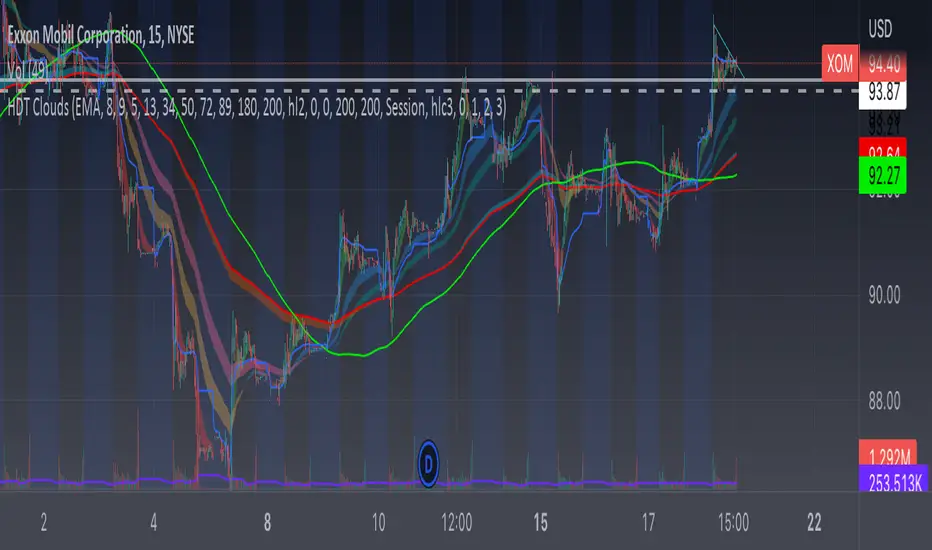The height and width of the screenshot is (550, 932).
Task: Click the 90.00 price axis label
Action: (884, 296)
